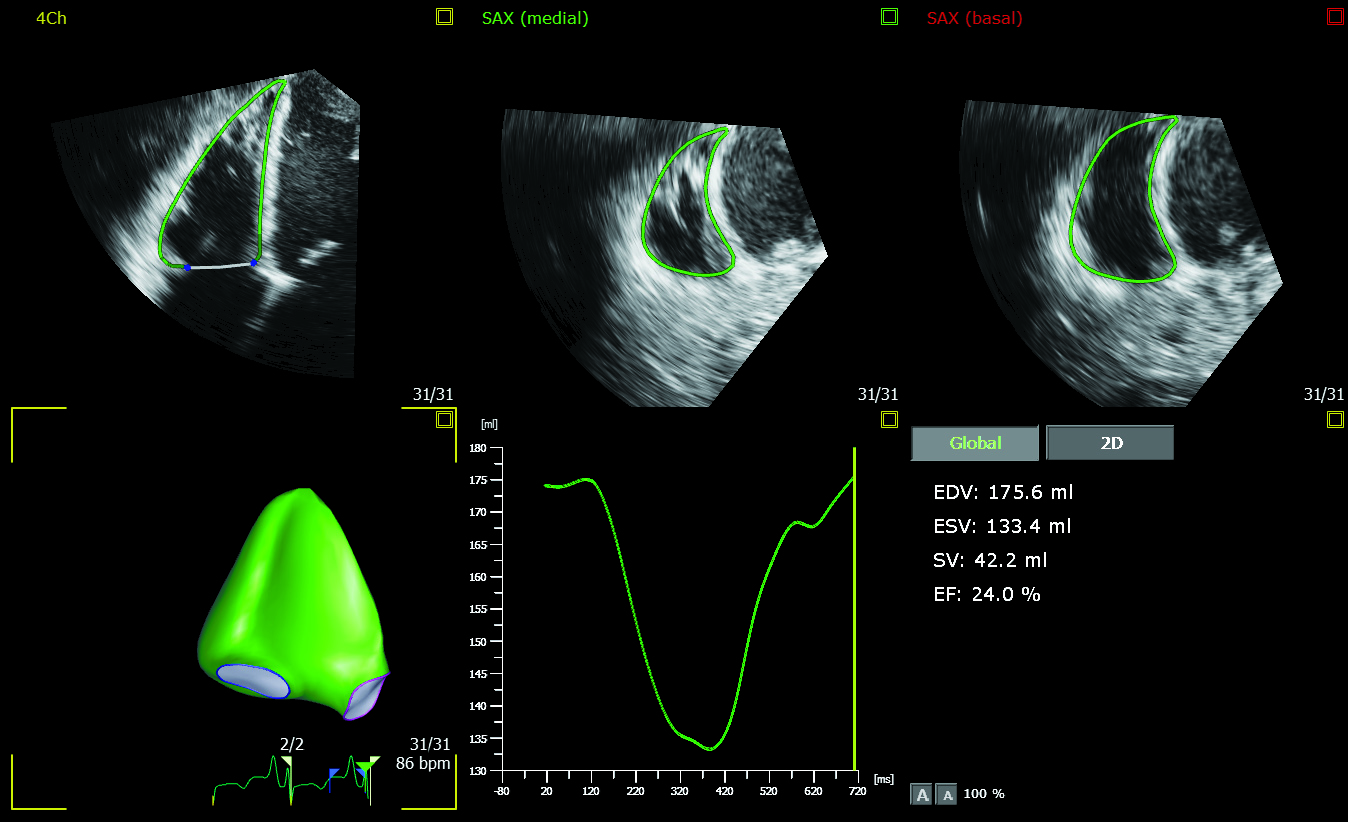
Task: Maximize the SAX (medial) view via green square icon
Action: 888,16
